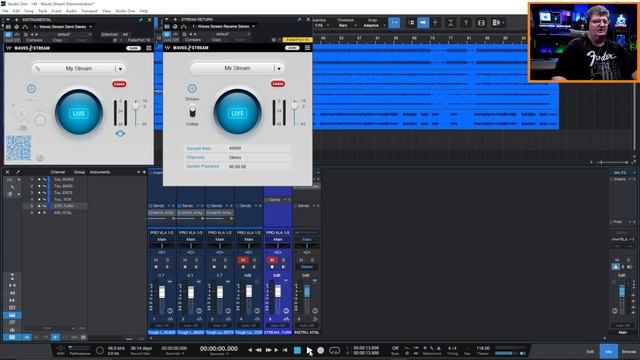Pin the INSTRUMENTAL plugin window

pos(141,20)
